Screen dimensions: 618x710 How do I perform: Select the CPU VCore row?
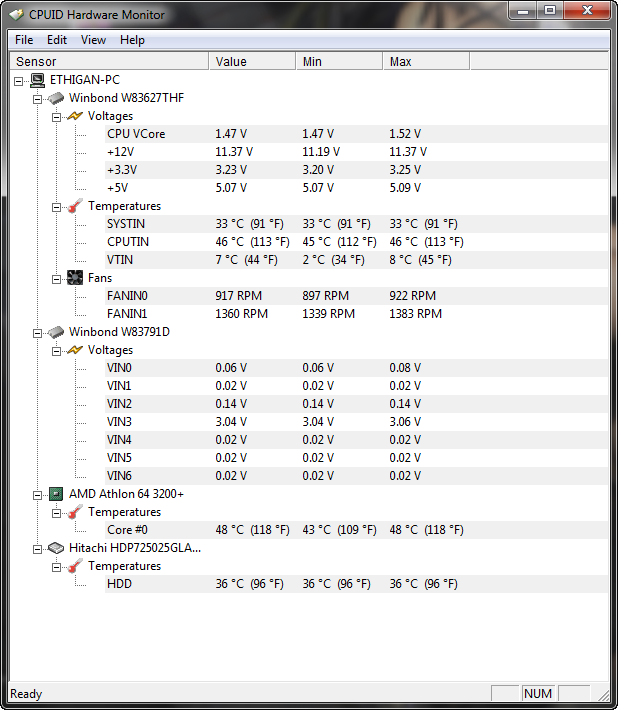356,134
